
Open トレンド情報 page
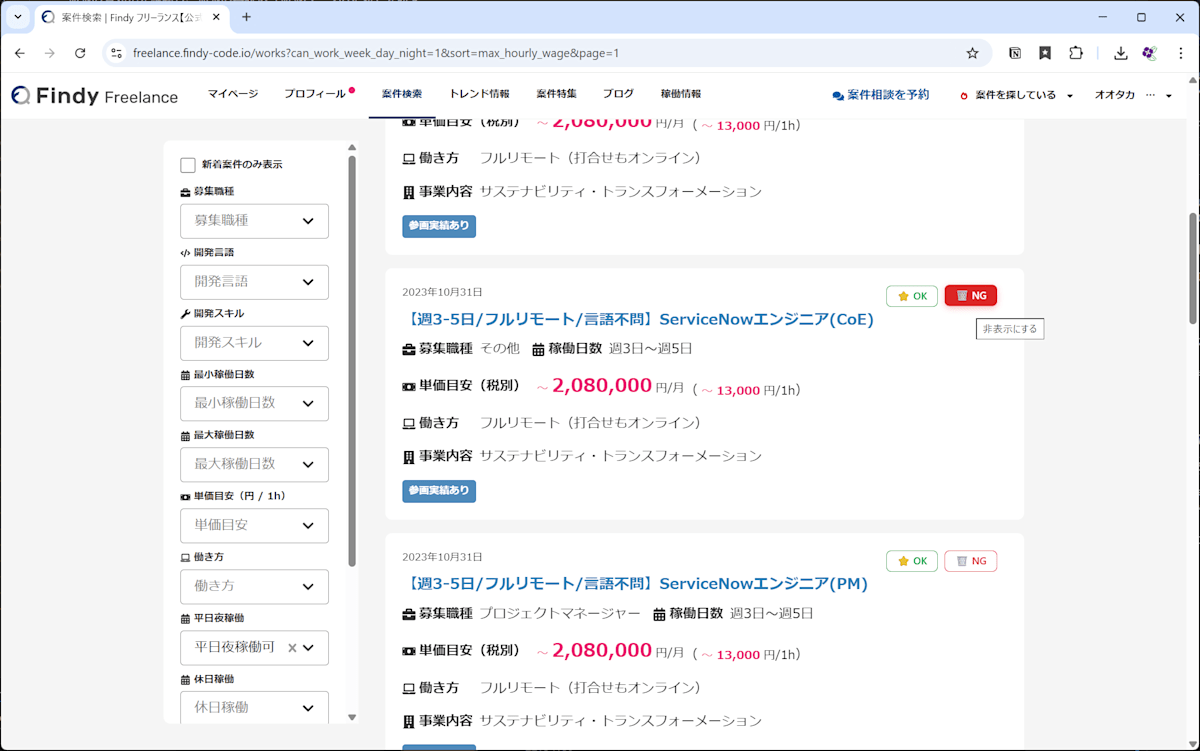(479, 94)
